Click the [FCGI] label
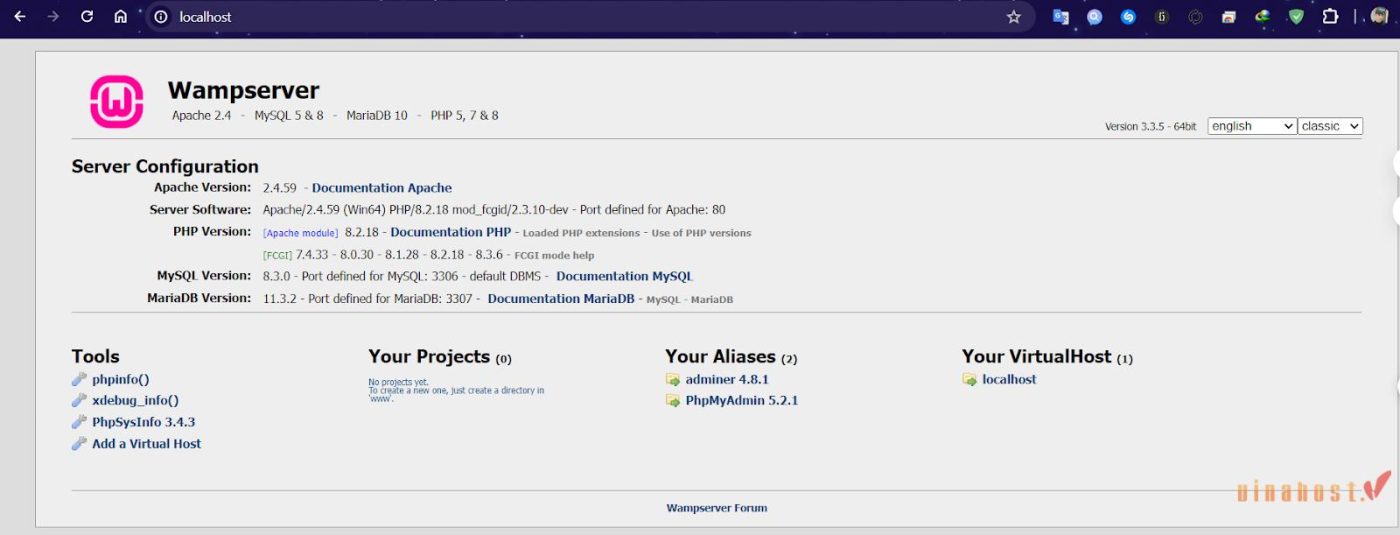The height and width of the screenshot is (535, 1400). (277, 255)
